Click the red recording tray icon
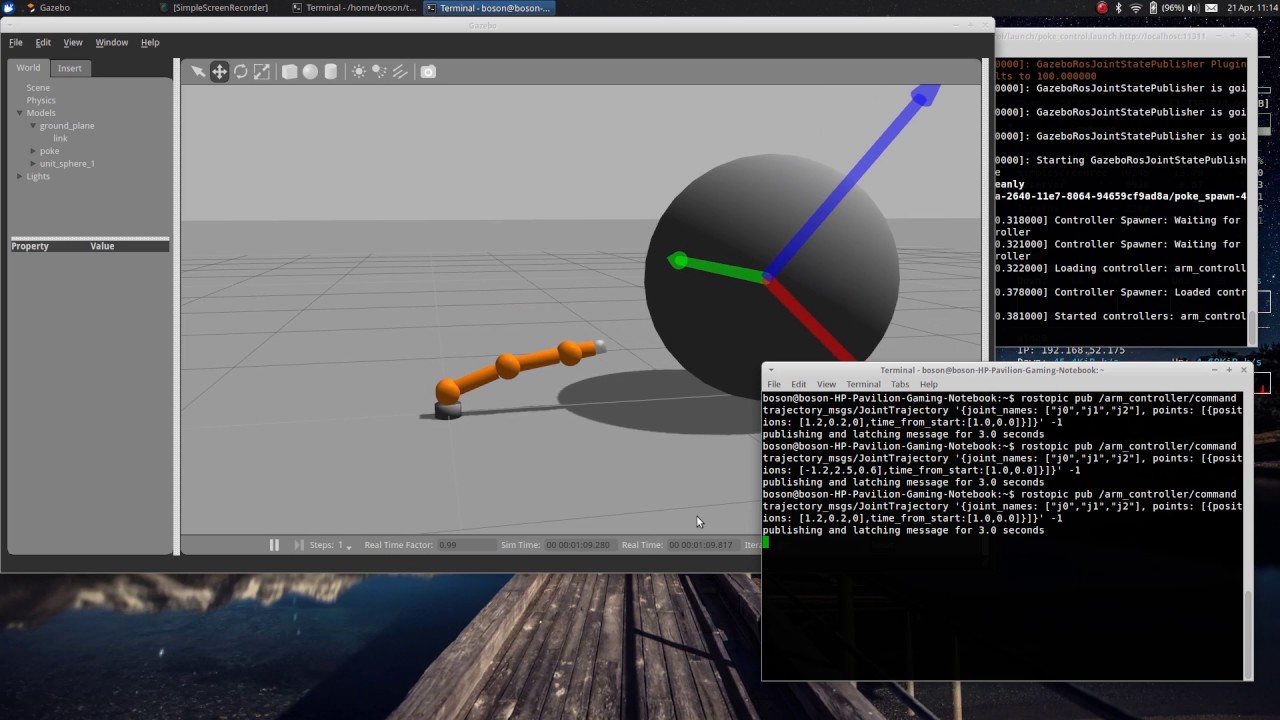This screenshot has height=720, width=1280. pos(1102,8)
